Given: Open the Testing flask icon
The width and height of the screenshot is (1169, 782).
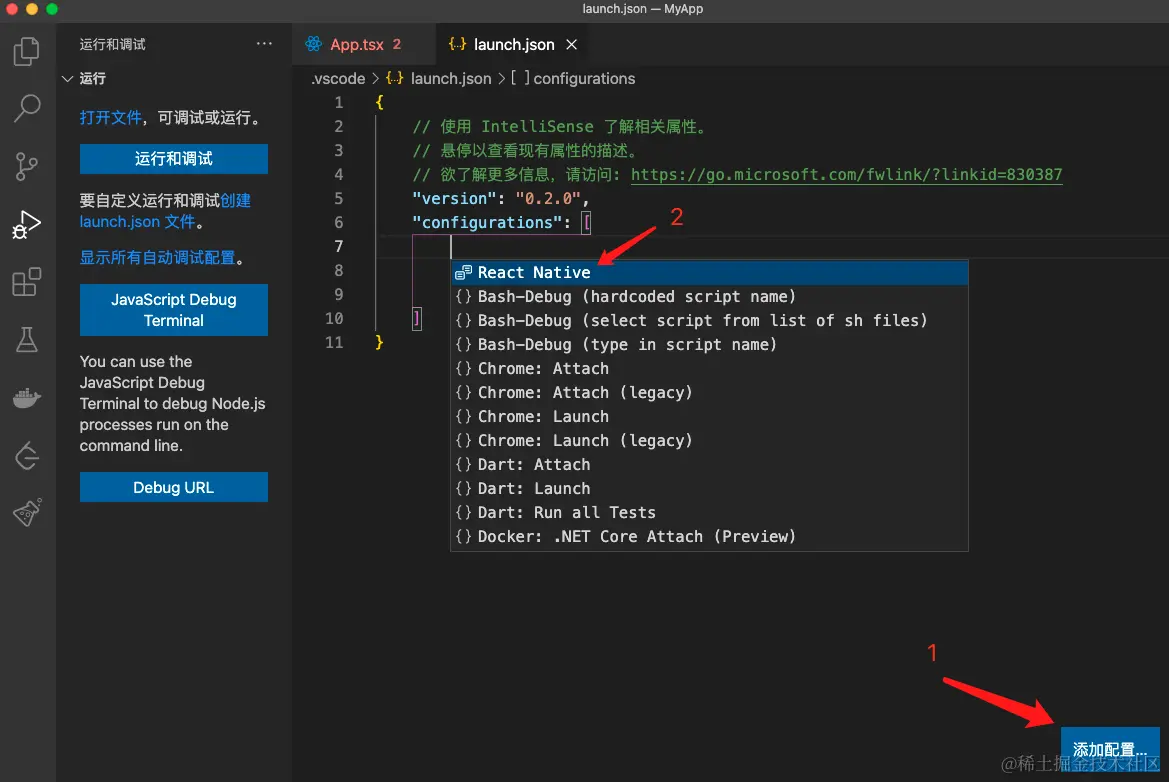Looking at the screenshot, I should [27, 339].
